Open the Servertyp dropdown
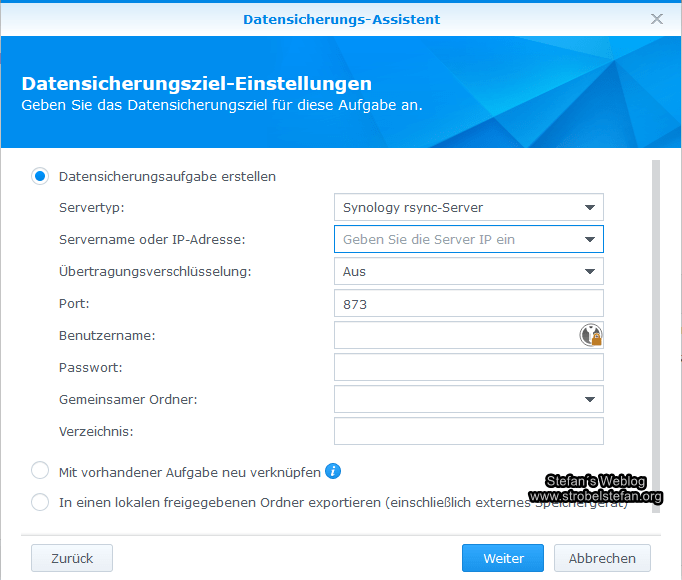 point(469,207)
